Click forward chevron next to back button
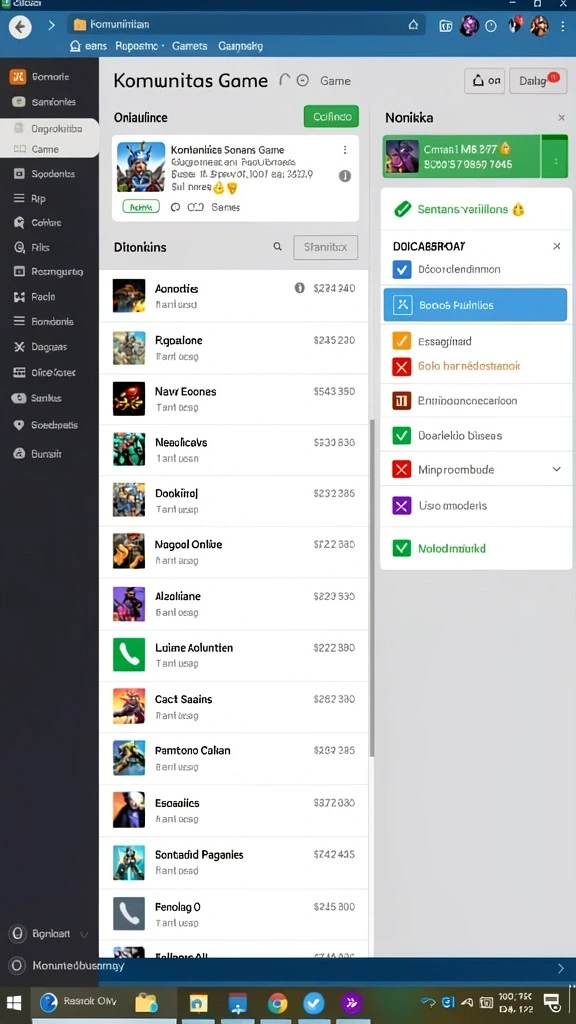576x1024 pixels. pyautogui.click(x=51, y=26)
